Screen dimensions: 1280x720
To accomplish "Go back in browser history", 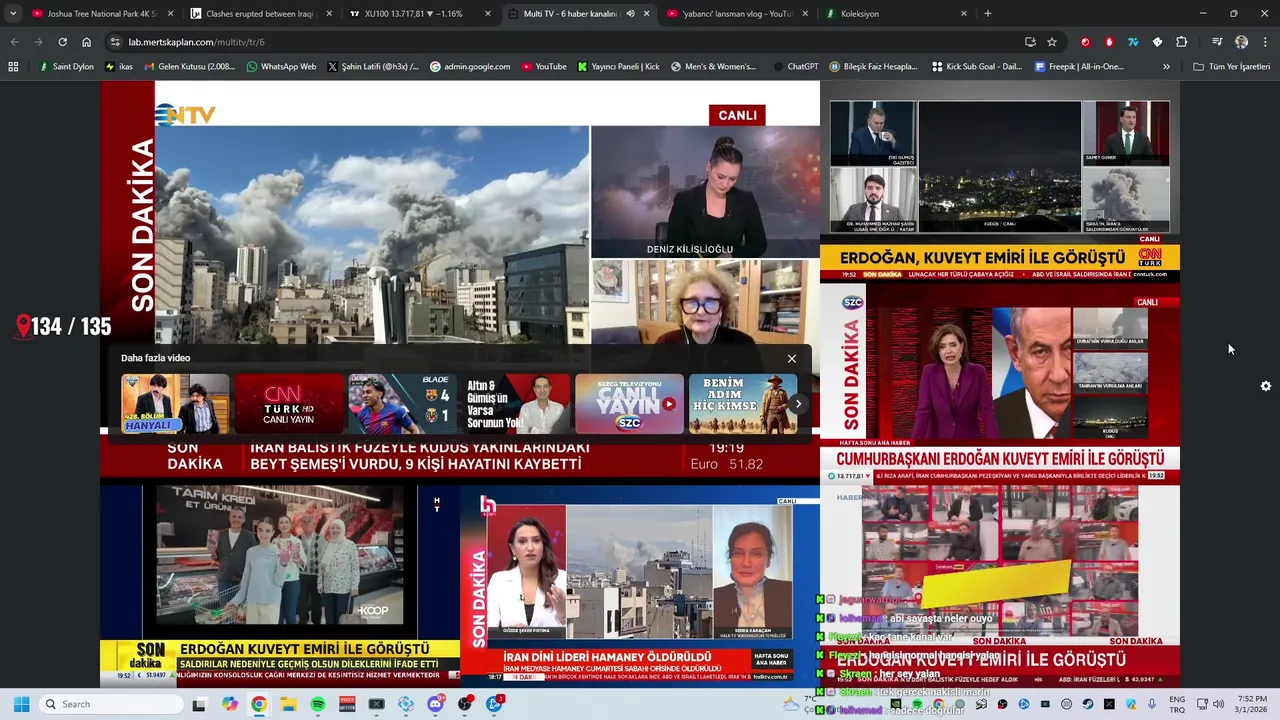I will 14,42.
